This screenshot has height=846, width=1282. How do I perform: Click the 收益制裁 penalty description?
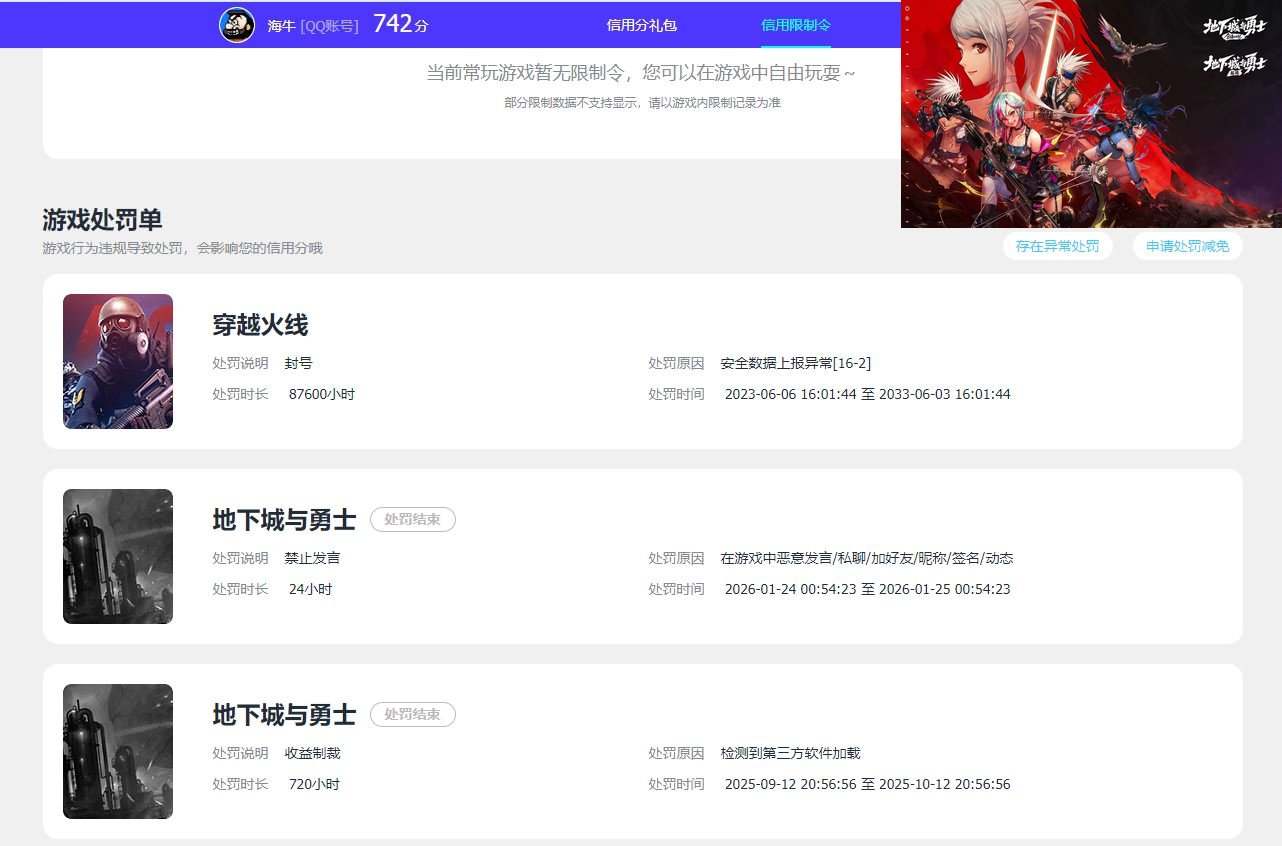[312, 753]
